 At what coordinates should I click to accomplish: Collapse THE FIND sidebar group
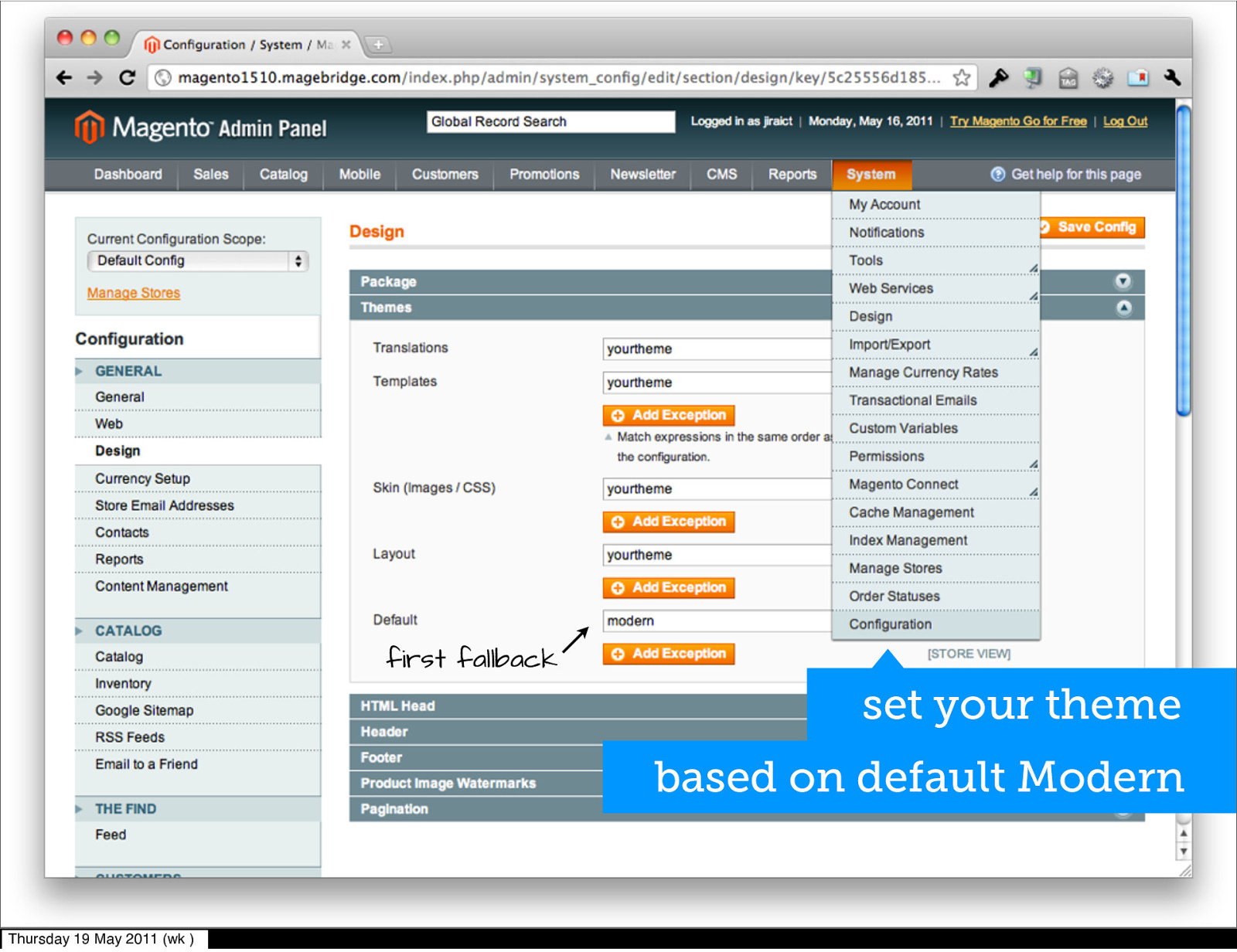pyautogui.click(x=197, y=809)
